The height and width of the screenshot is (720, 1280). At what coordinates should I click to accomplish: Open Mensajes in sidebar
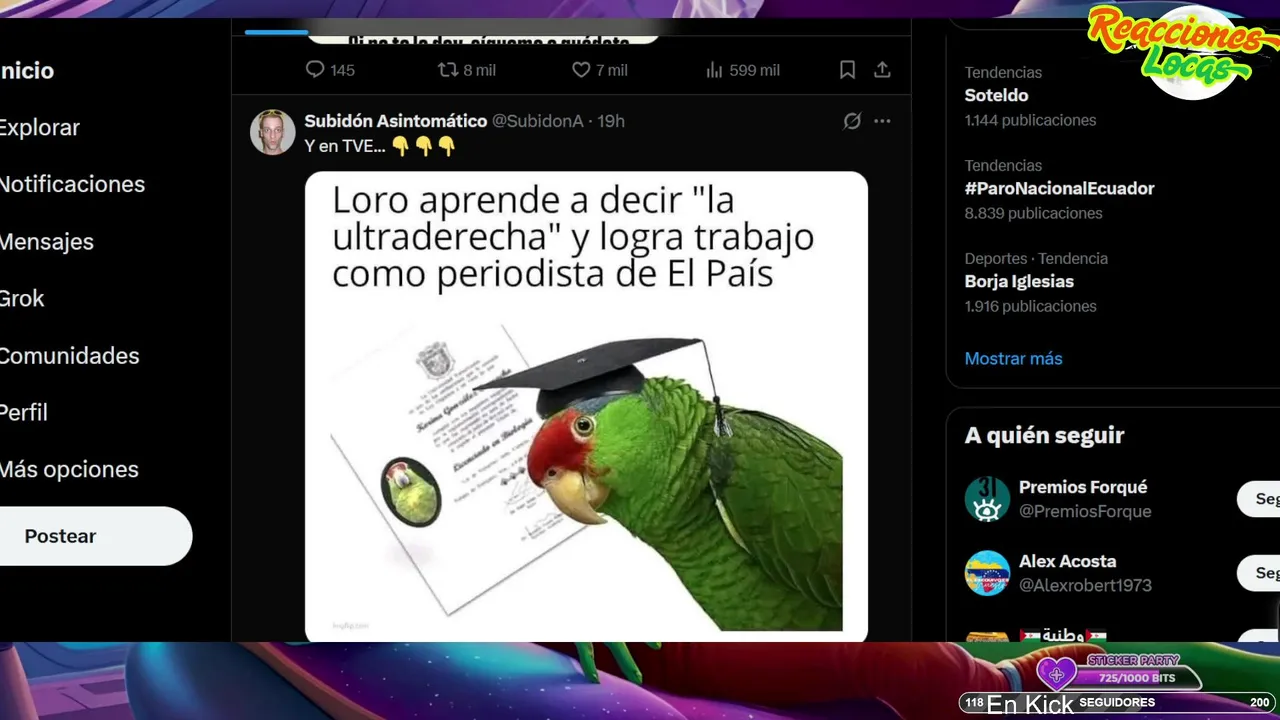[46, 242]
